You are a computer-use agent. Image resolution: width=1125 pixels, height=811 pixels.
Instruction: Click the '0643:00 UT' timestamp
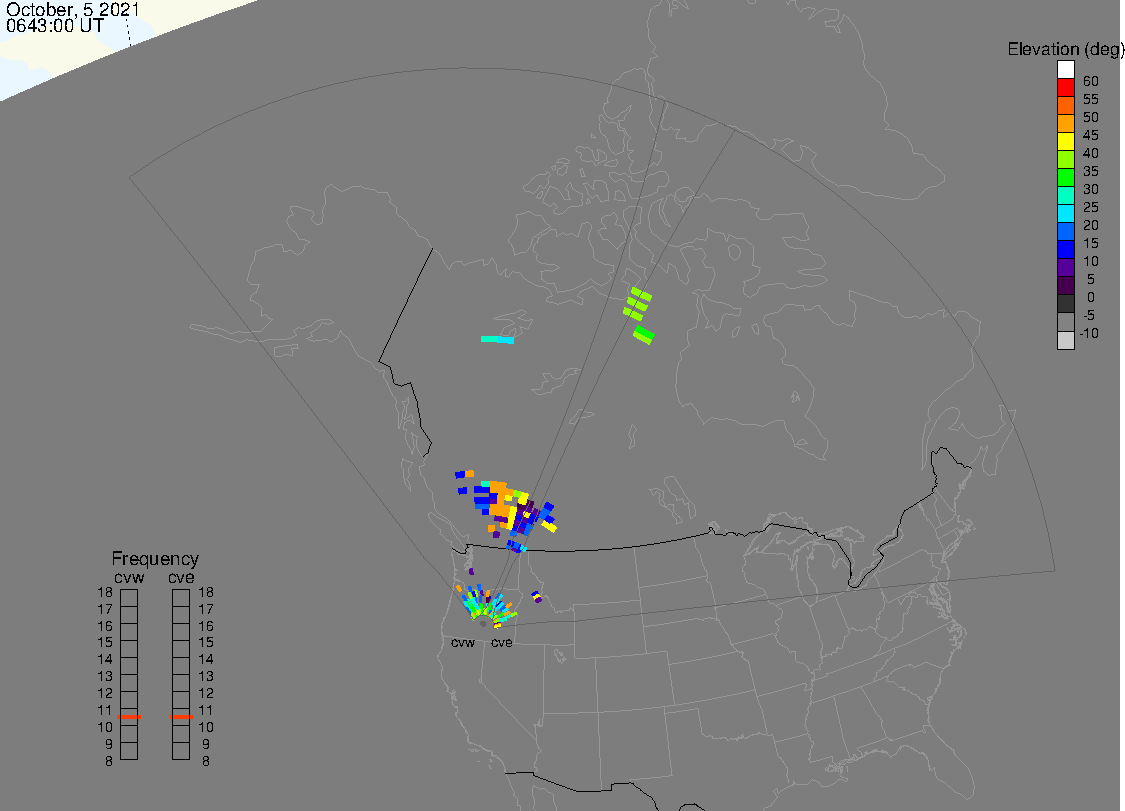[55, 26]
